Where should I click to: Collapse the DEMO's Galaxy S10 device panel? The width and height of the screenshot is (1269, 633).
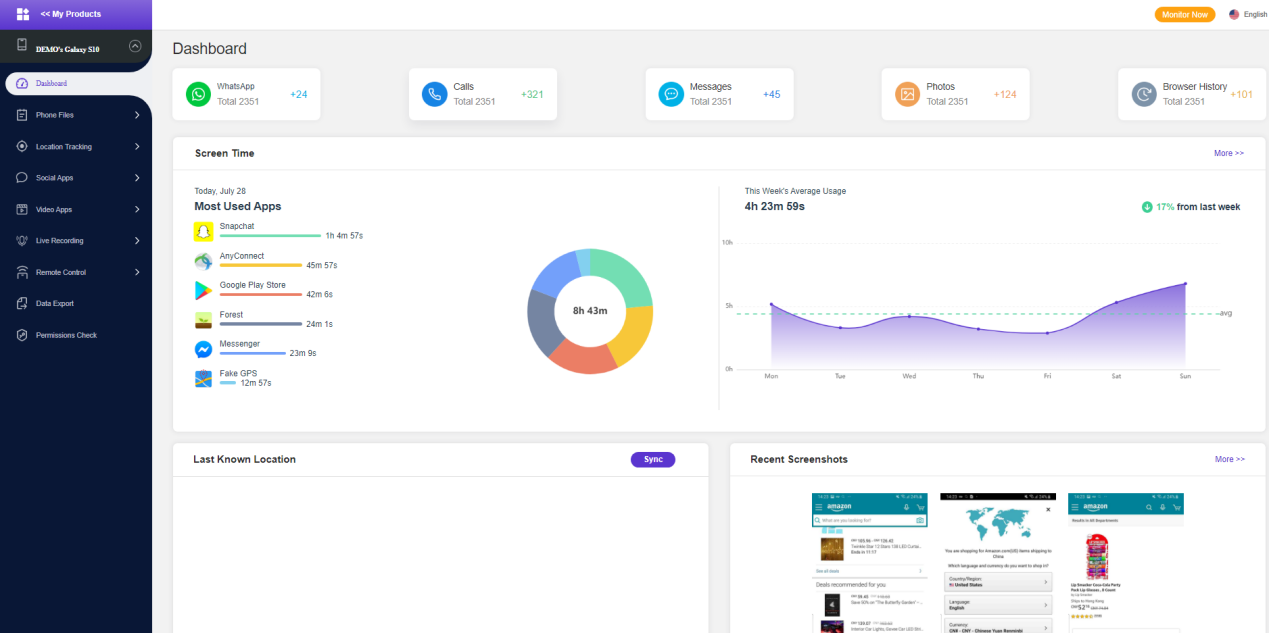(135, 46)
